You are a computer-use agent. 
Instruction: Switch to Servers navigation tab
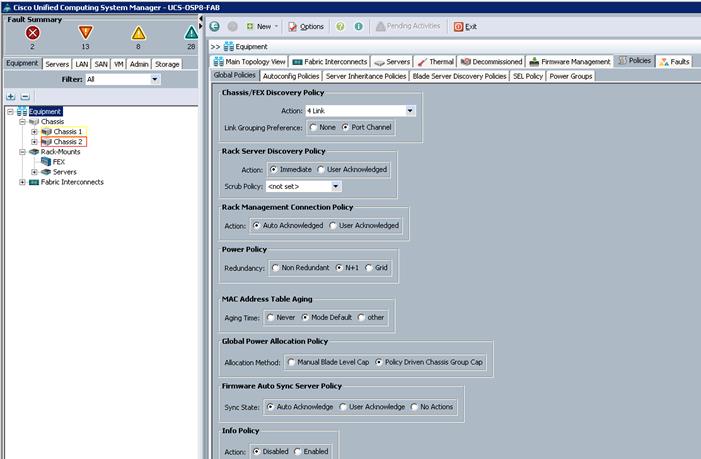(57, 64)
